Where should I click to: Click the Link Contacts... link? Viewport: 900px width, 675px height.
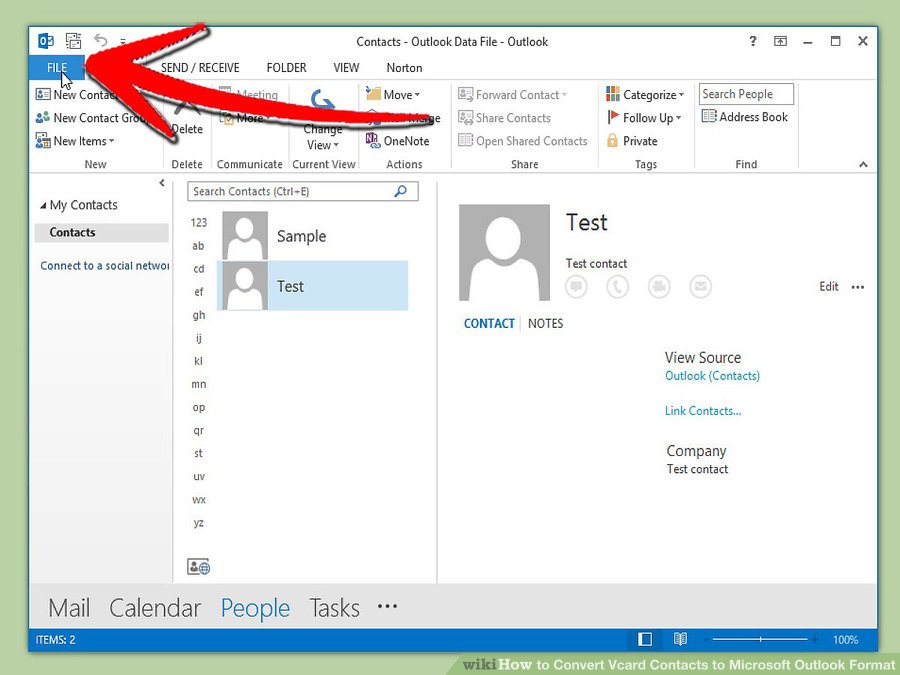(x=703, y=411)
